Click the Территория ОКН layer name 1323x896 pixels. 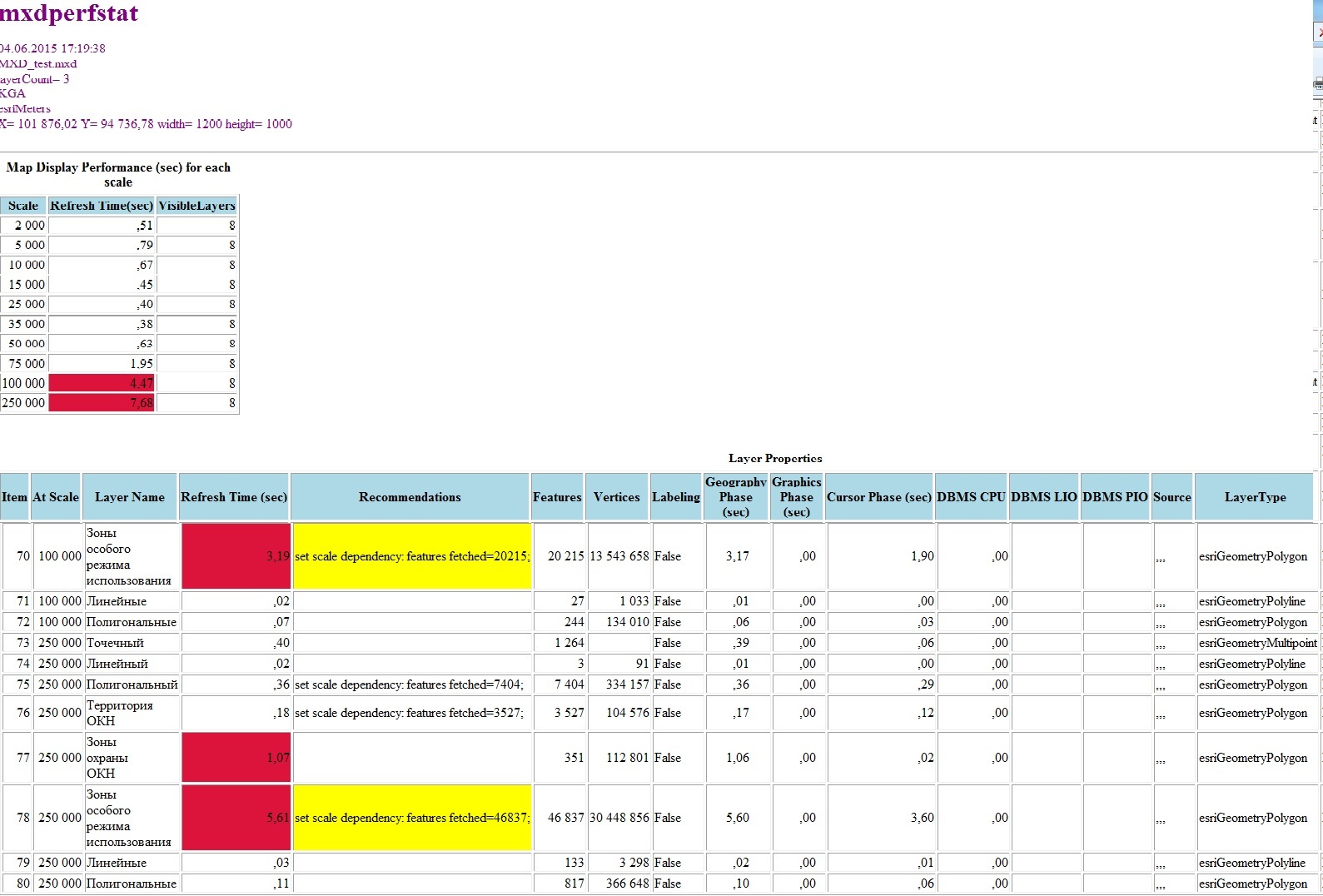click(x=120, y=713)
